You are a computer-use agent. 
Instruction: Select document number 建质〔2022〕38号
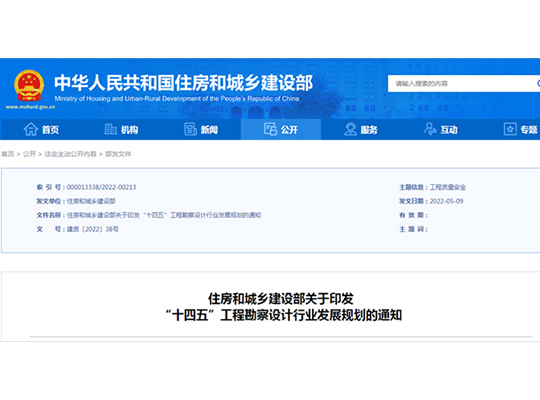(92, 229)
